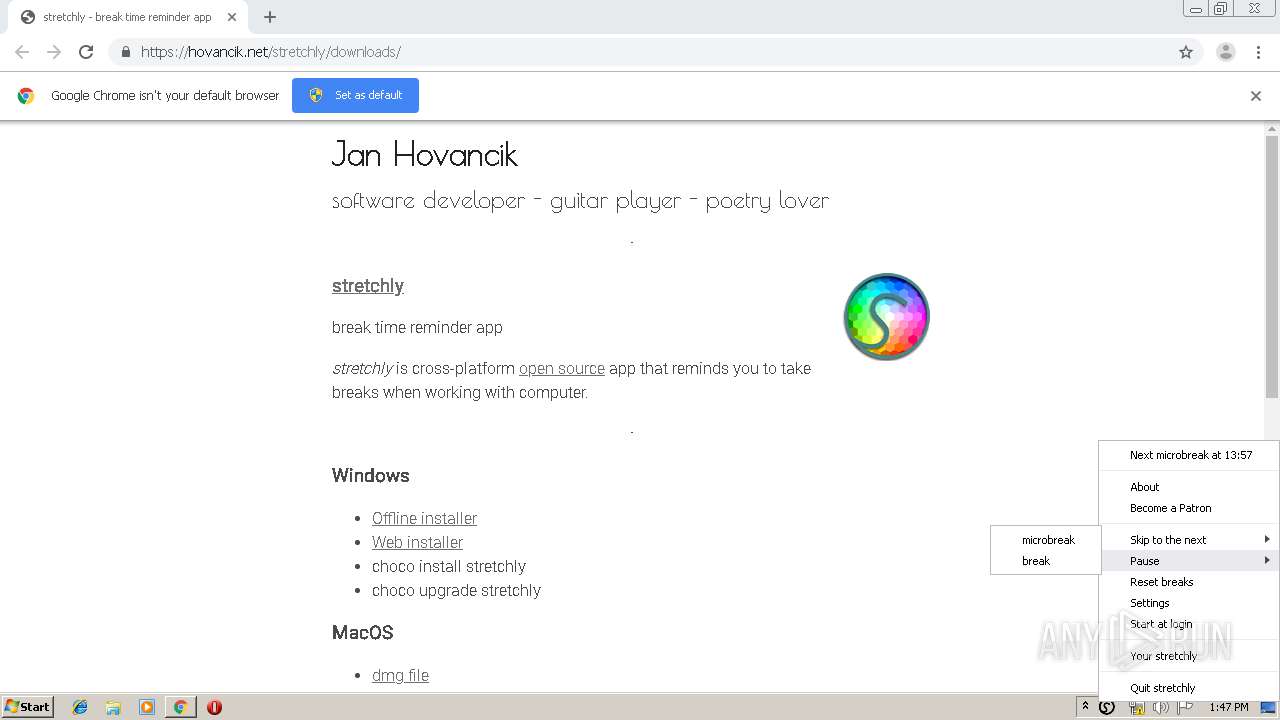Go forward in the browser
Image resolution: width=1280 pixels, height=720 pixels.
[54, 52]
